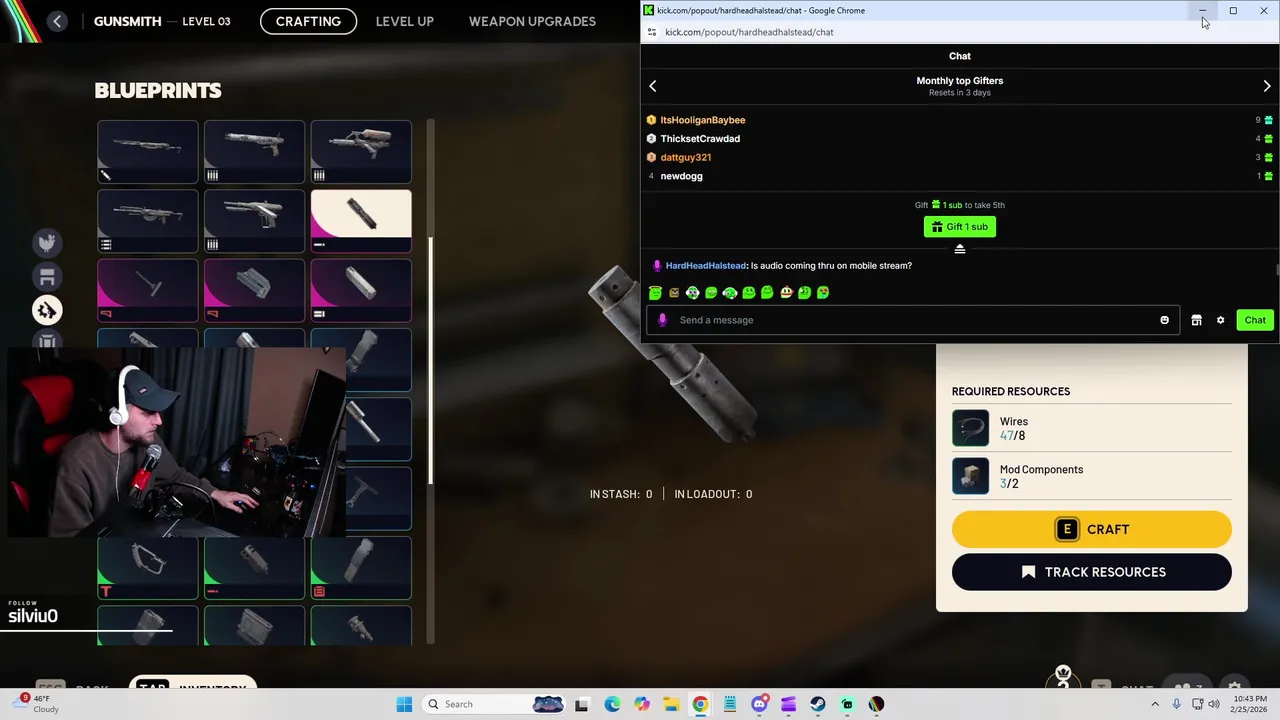This screenshot has height=720, width=1280.
Task: Show hidden system tray icons
Action: point(1155,704)
